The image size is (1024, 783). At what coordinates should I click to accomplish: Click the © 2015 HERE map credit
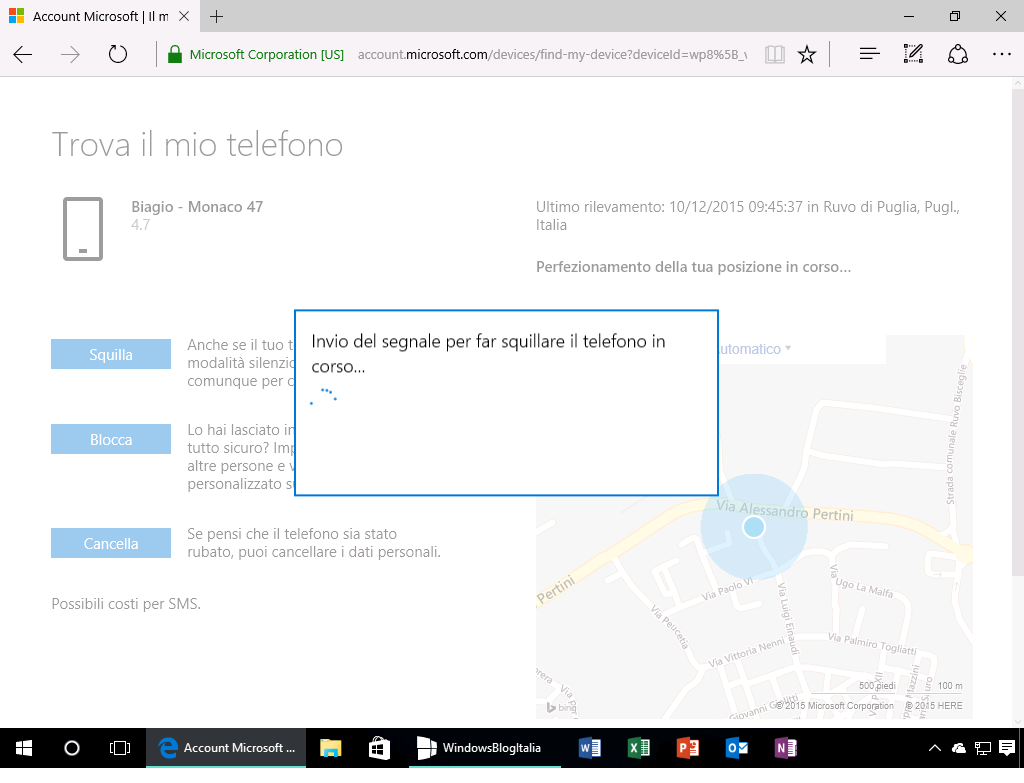pyautogui.click(x=934, y=705)
